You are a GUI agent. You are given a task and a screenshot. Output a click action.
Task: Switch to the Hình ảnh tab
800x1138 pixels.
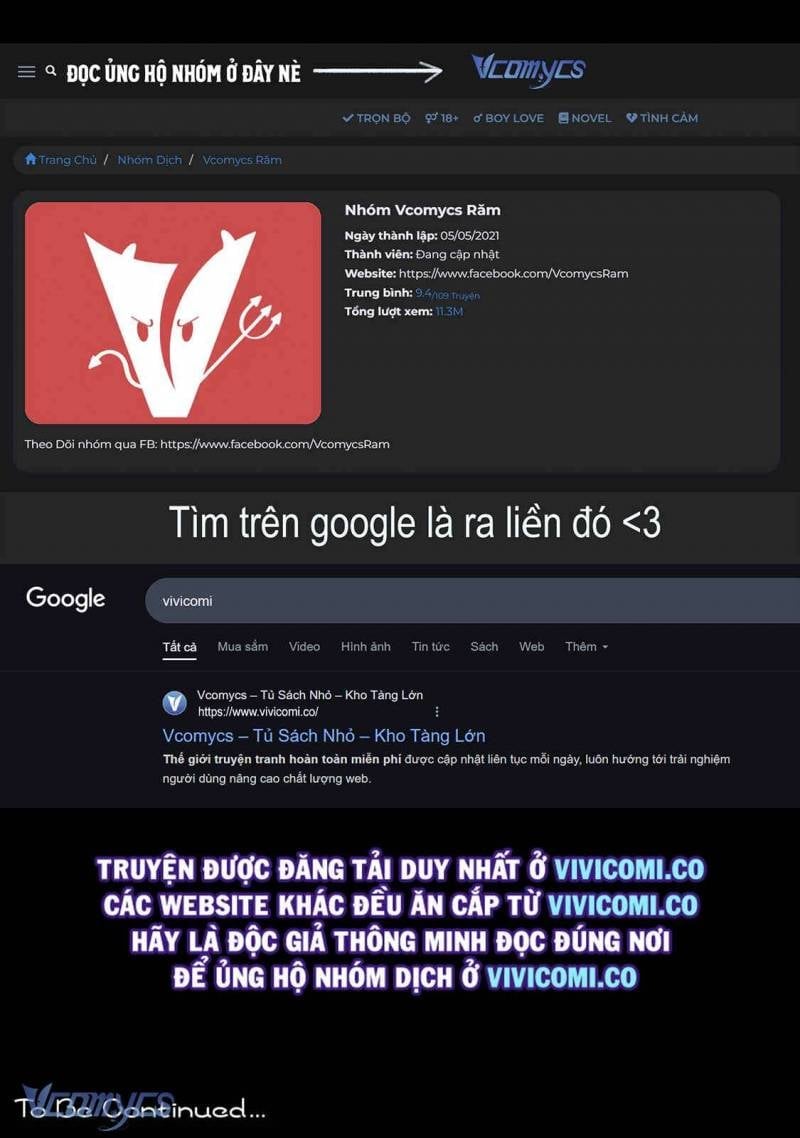tap(366, 647)
